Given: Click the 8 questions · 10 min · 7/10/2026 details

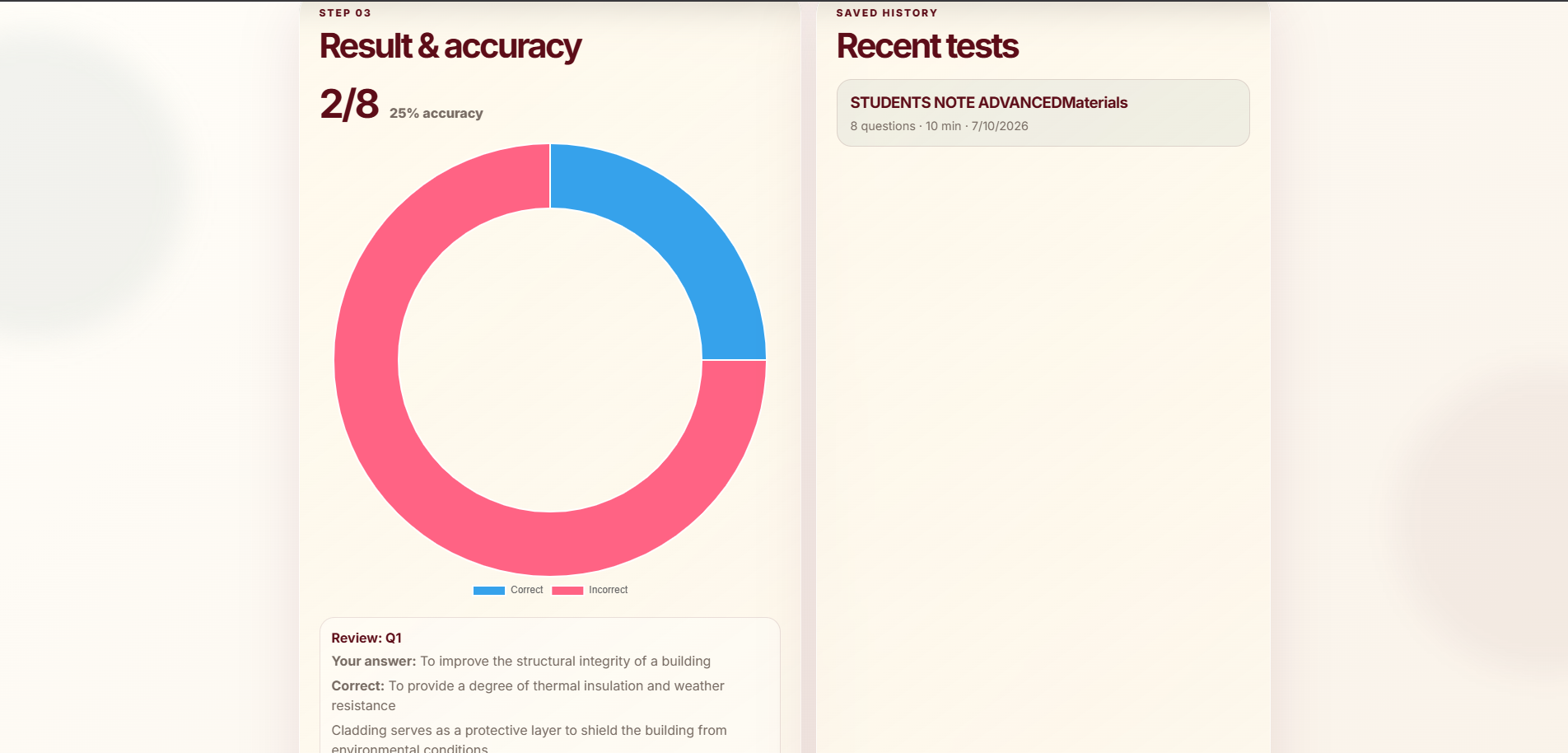Looking at the screenshot, I should coord(939,126).
